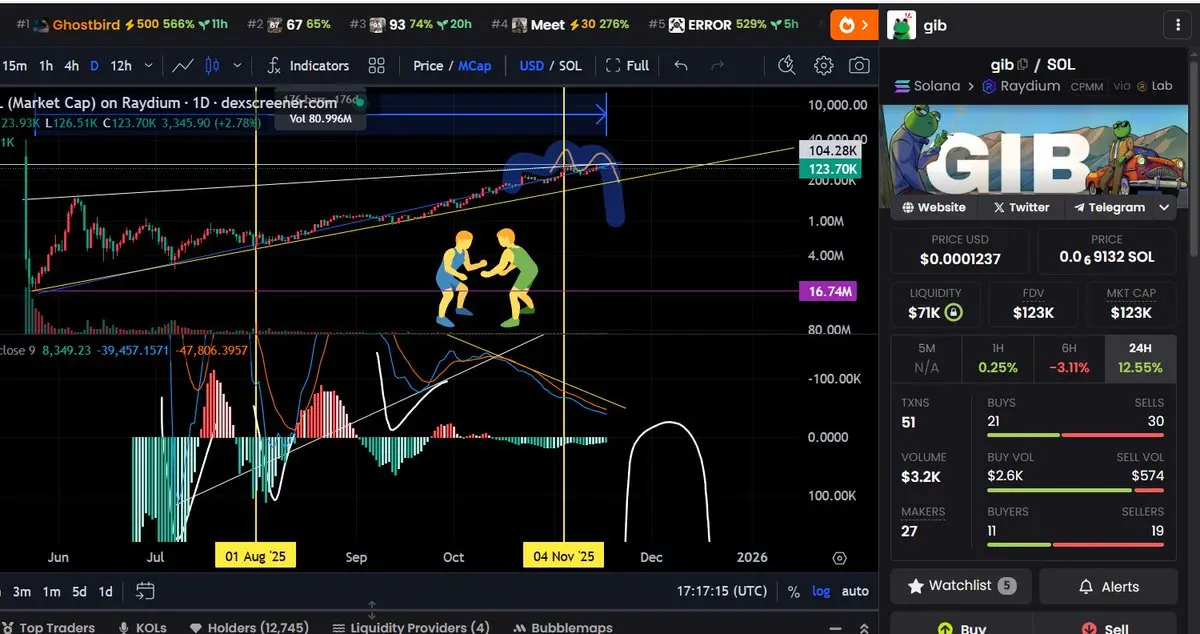1200x634 pixels.
Task: Set range to 5d
Action: pos(79,591)
